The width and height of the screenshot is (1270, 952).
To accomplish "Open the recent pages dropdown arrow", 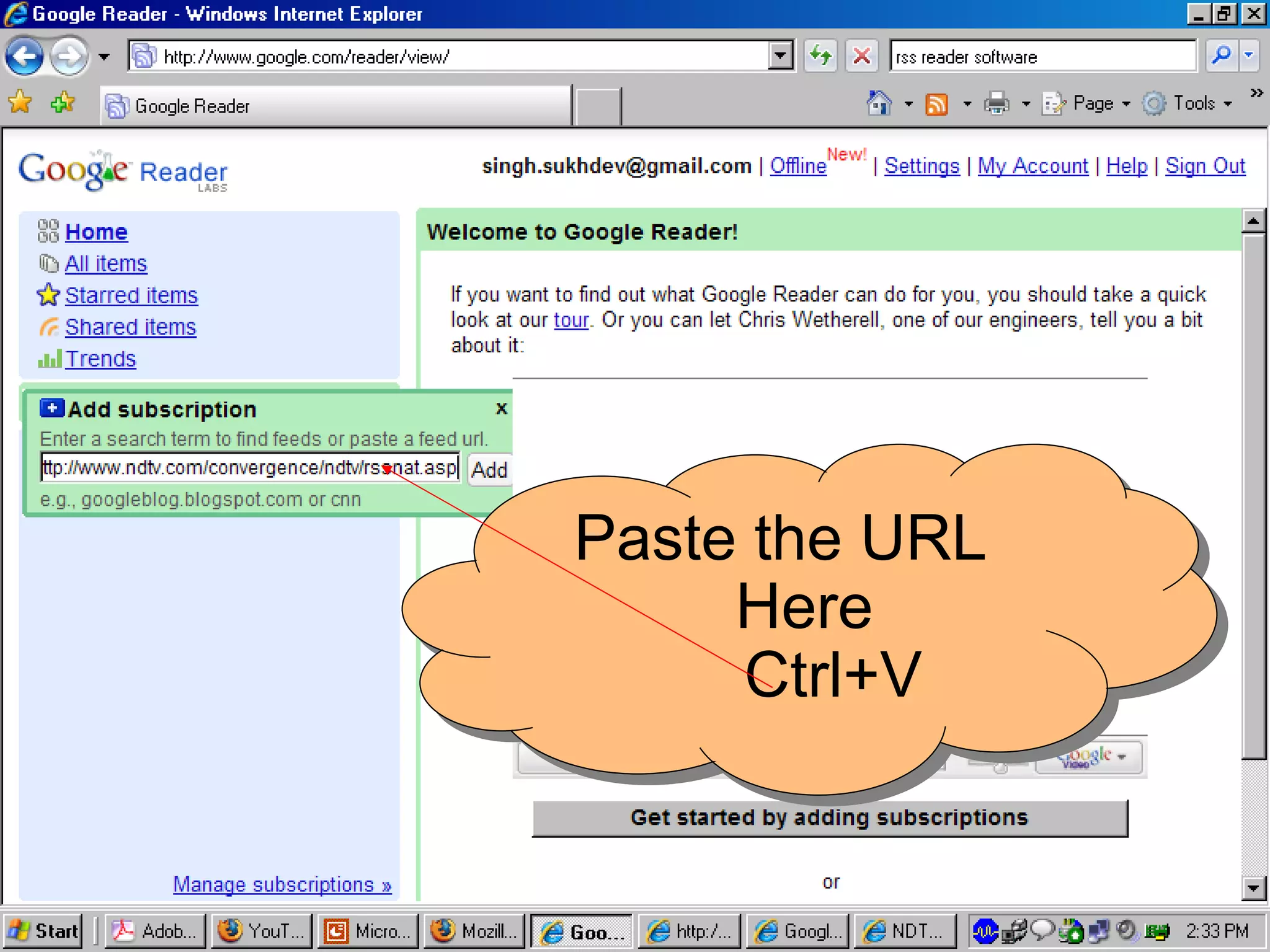I will 104,57.
